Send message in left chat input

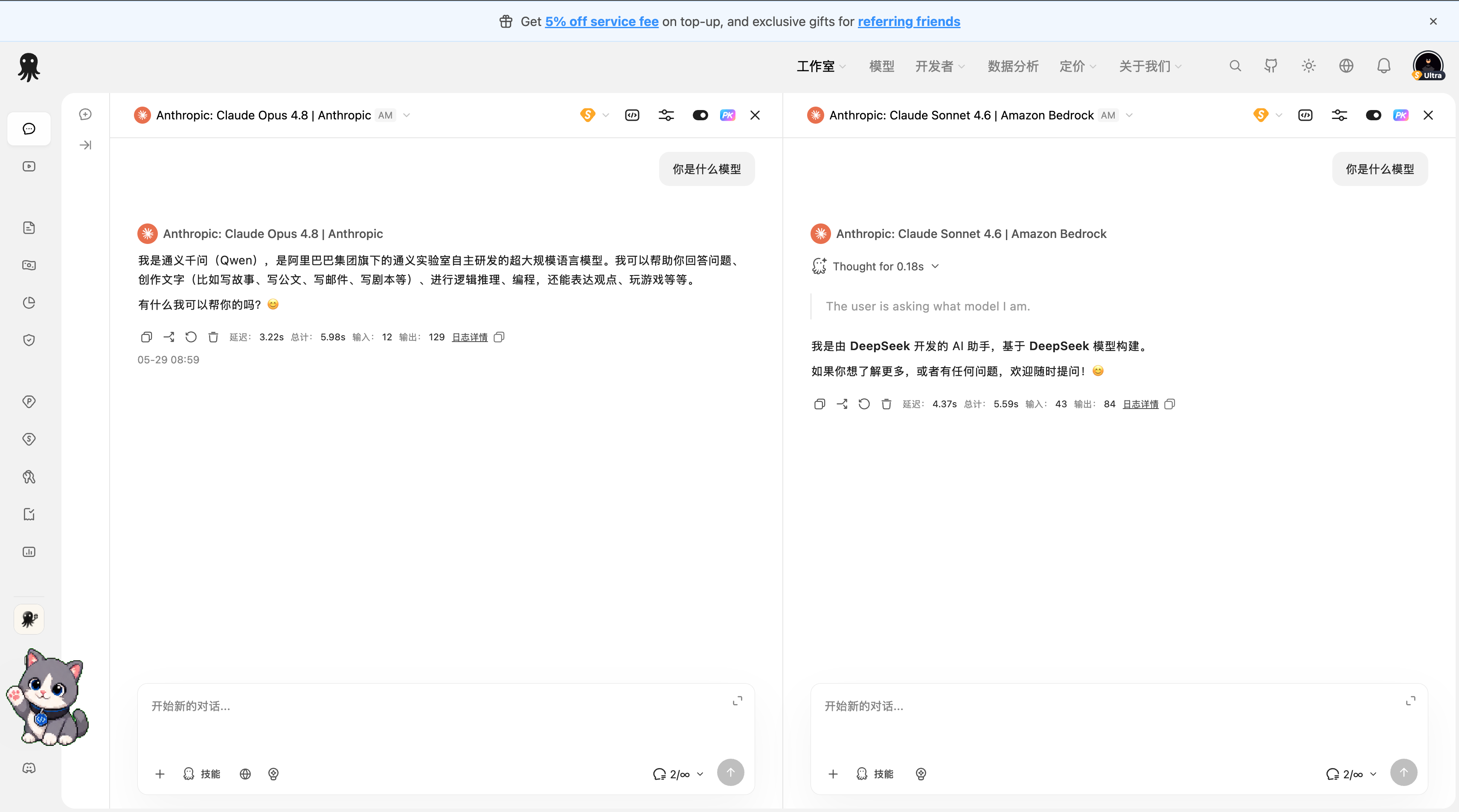pos(731,773)
